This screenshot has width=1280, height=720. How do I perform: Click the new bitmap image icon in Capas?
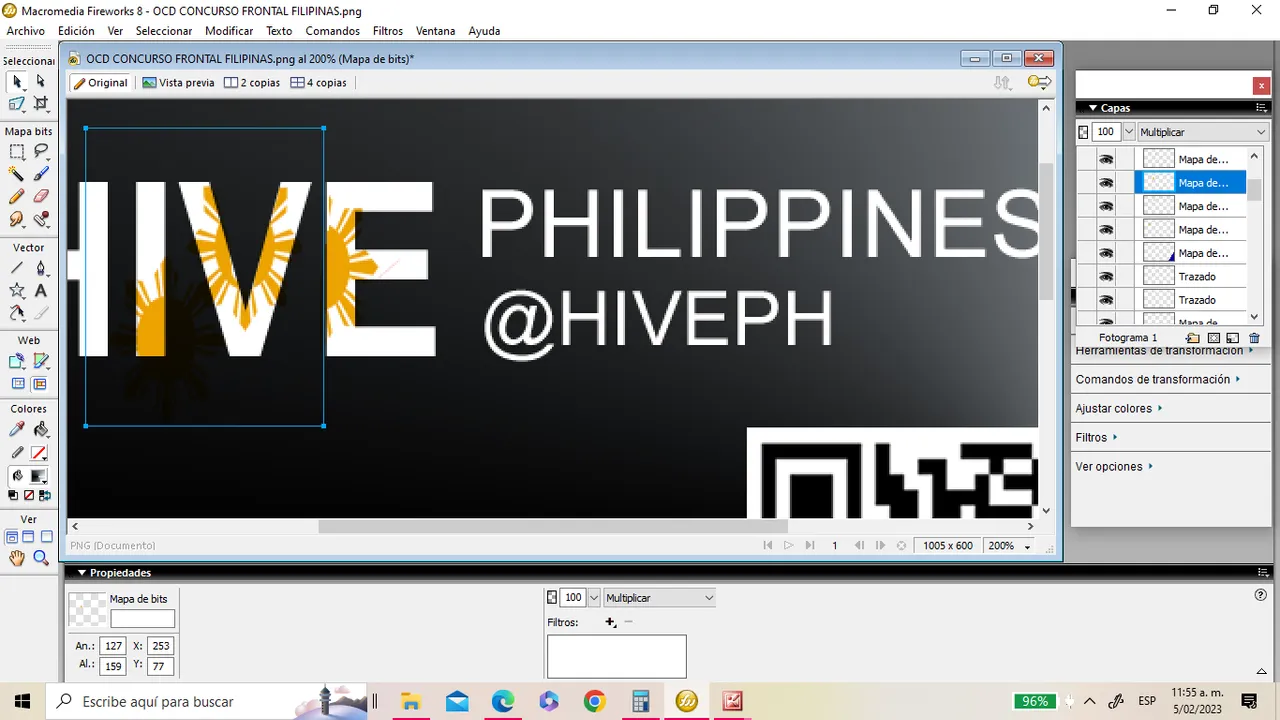[1232, 338]
